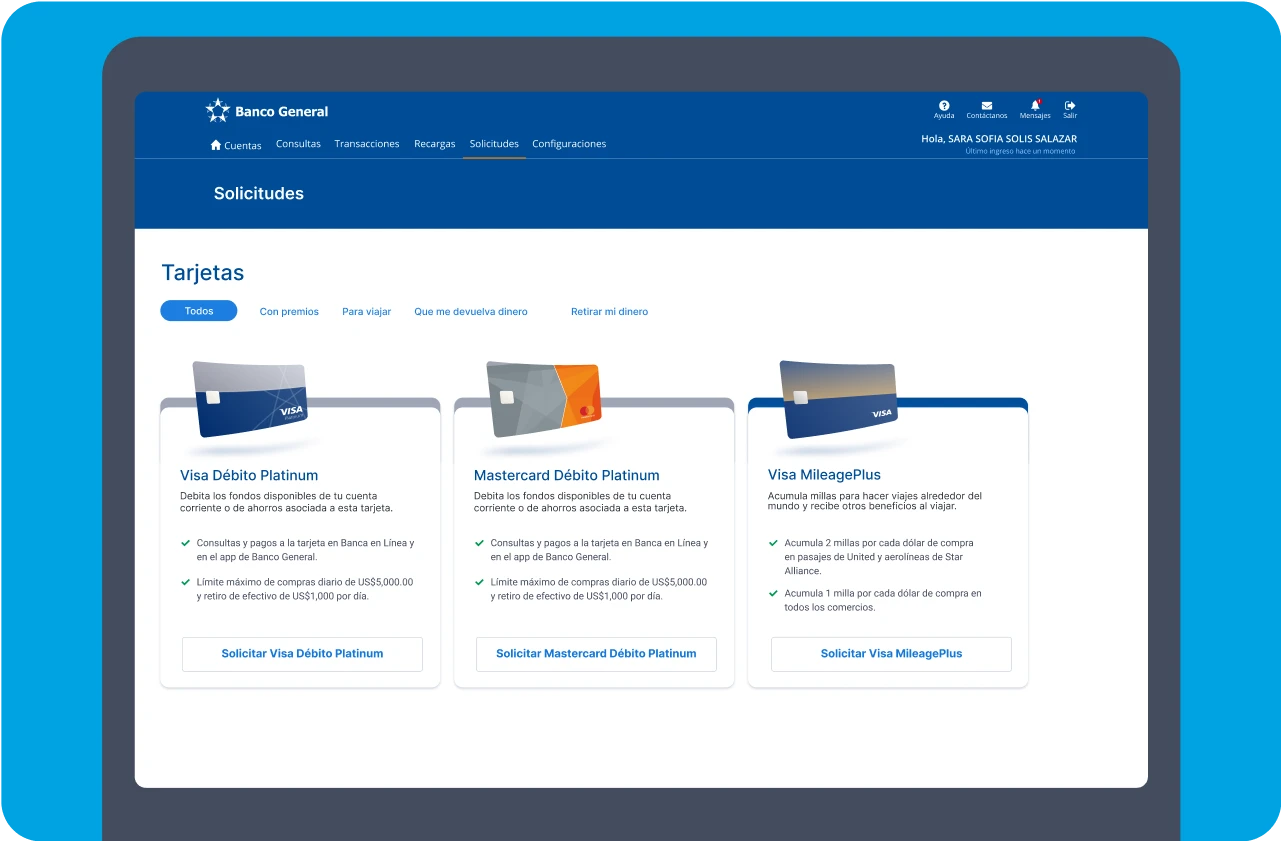Image resolution: width=1281 pixels, height=841 pixels.
Task: Open Ayuda help icon
Action: pos(944,105)
